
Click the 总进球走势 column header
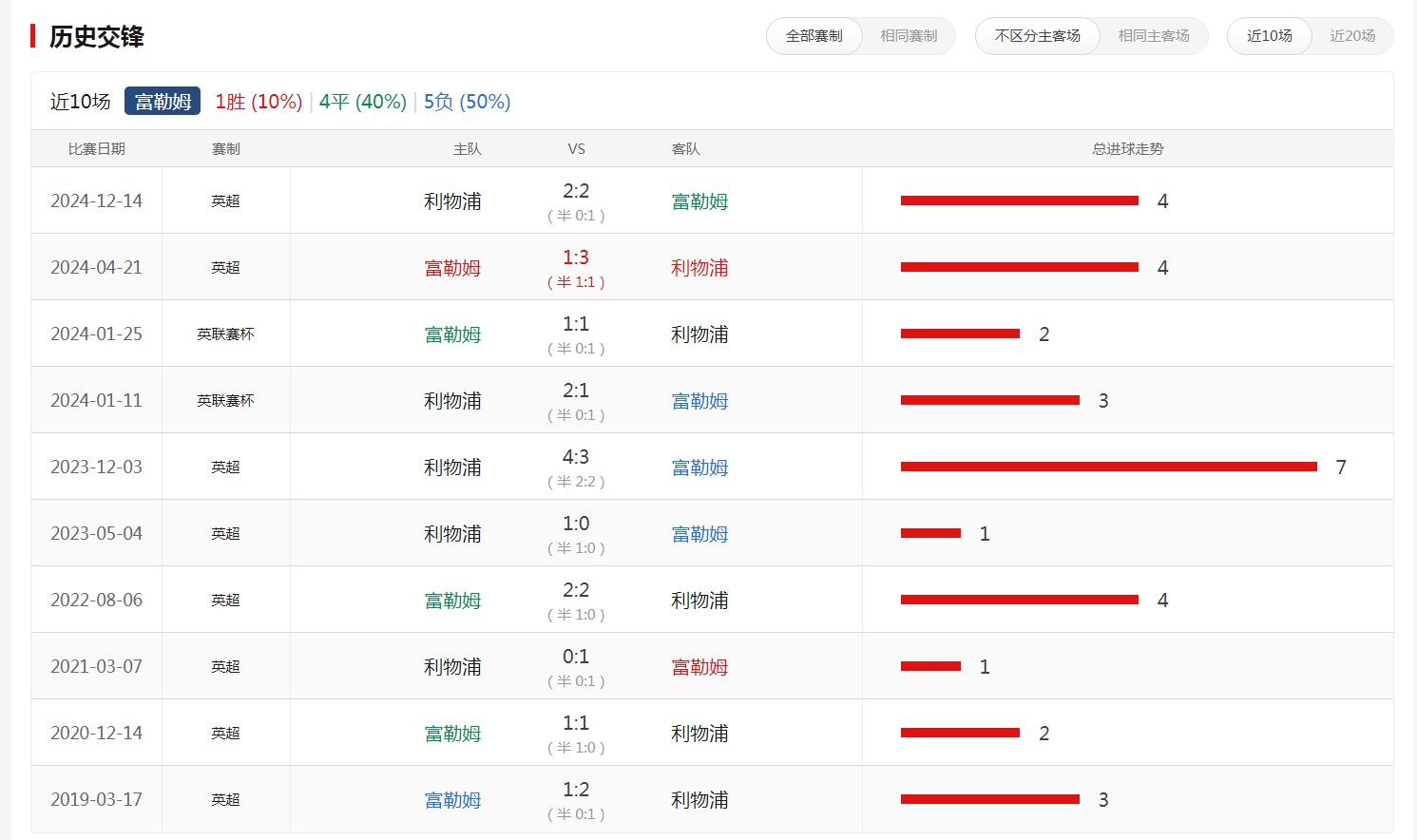coord(1128,149)
